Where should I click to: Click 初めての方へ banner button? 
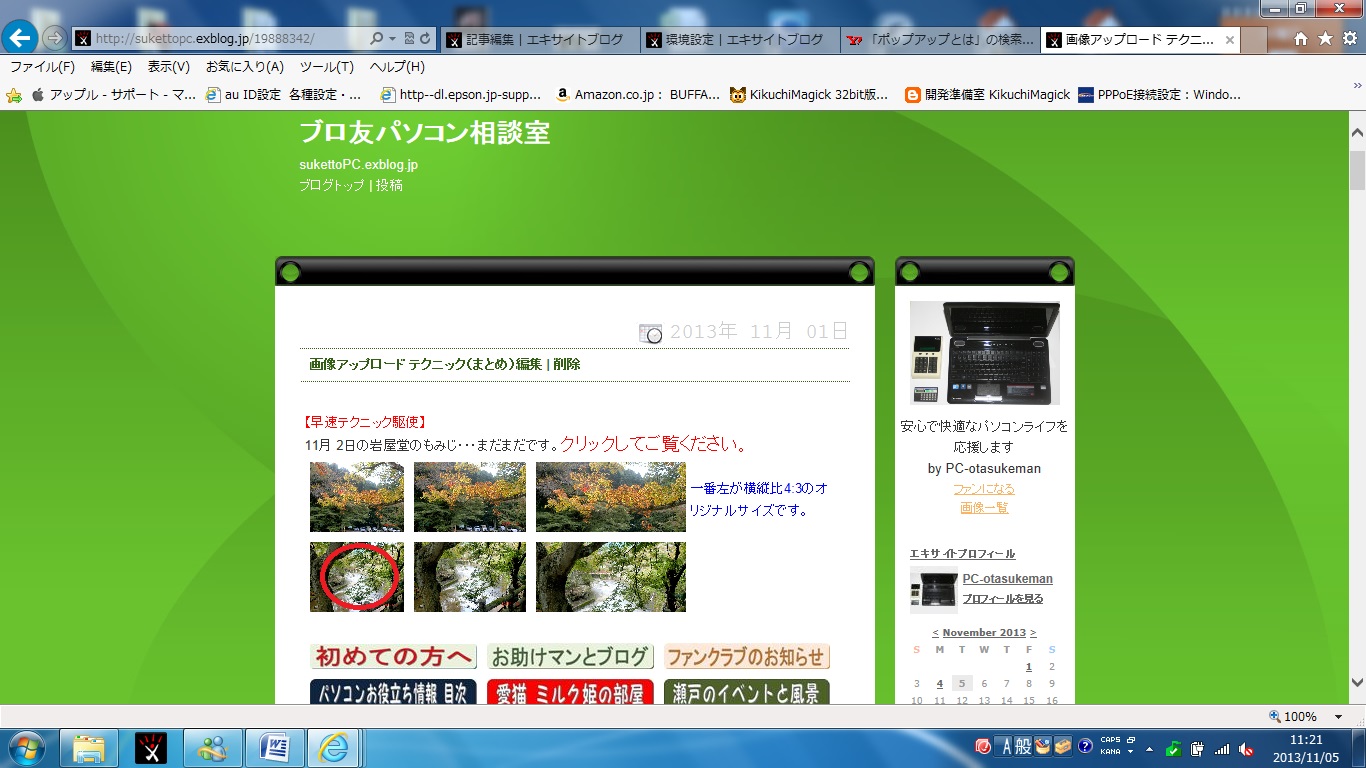click(393, 657)
